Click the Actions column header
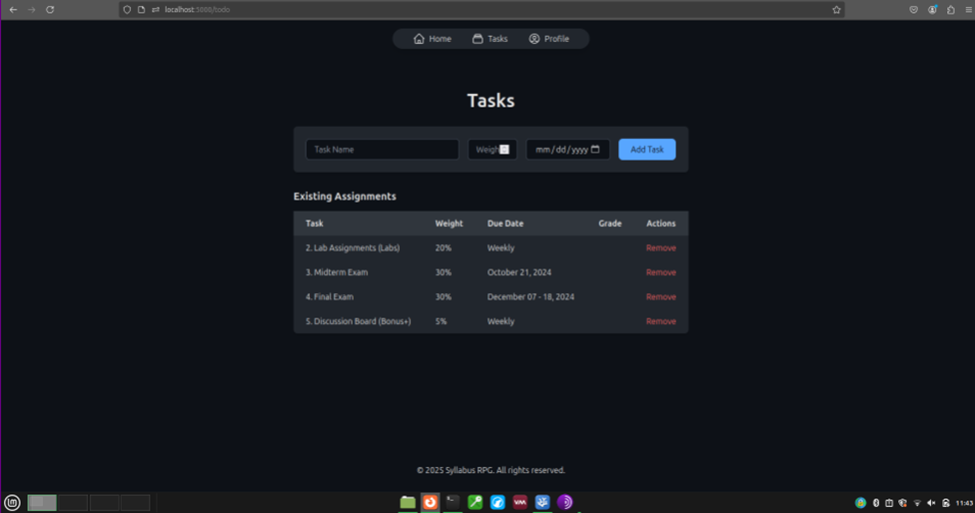Image resolution: width=975 pixels, height=513 pixels. pyautogui.click(x=661, y=223)
